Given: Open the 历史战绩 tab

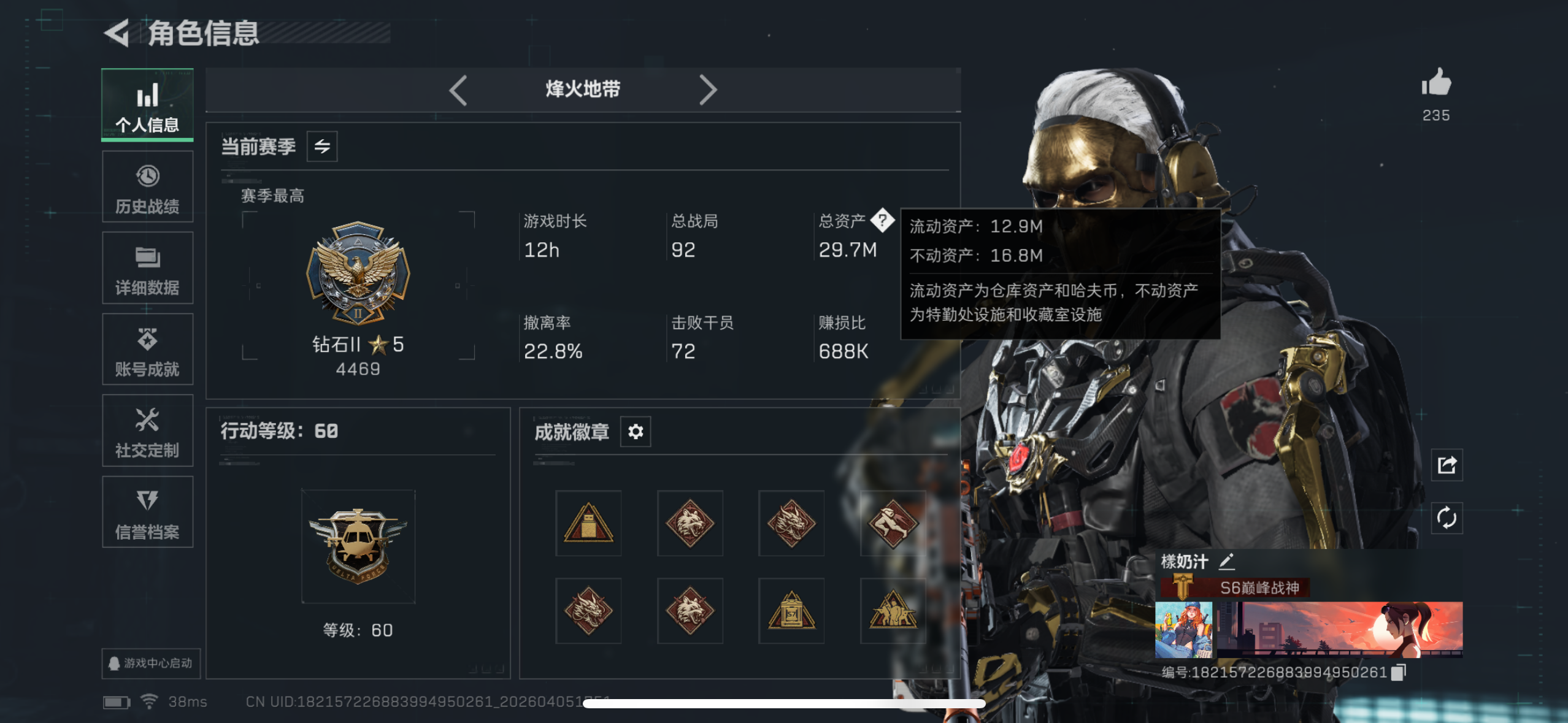Looking at the screenshot, I should coord(148,187).
